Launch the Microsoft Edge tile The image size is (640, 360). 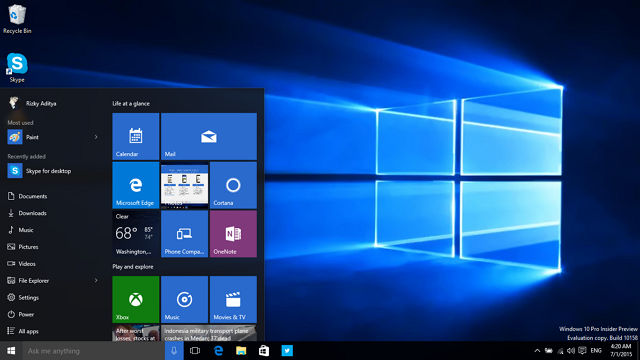(x=136, y=185)
